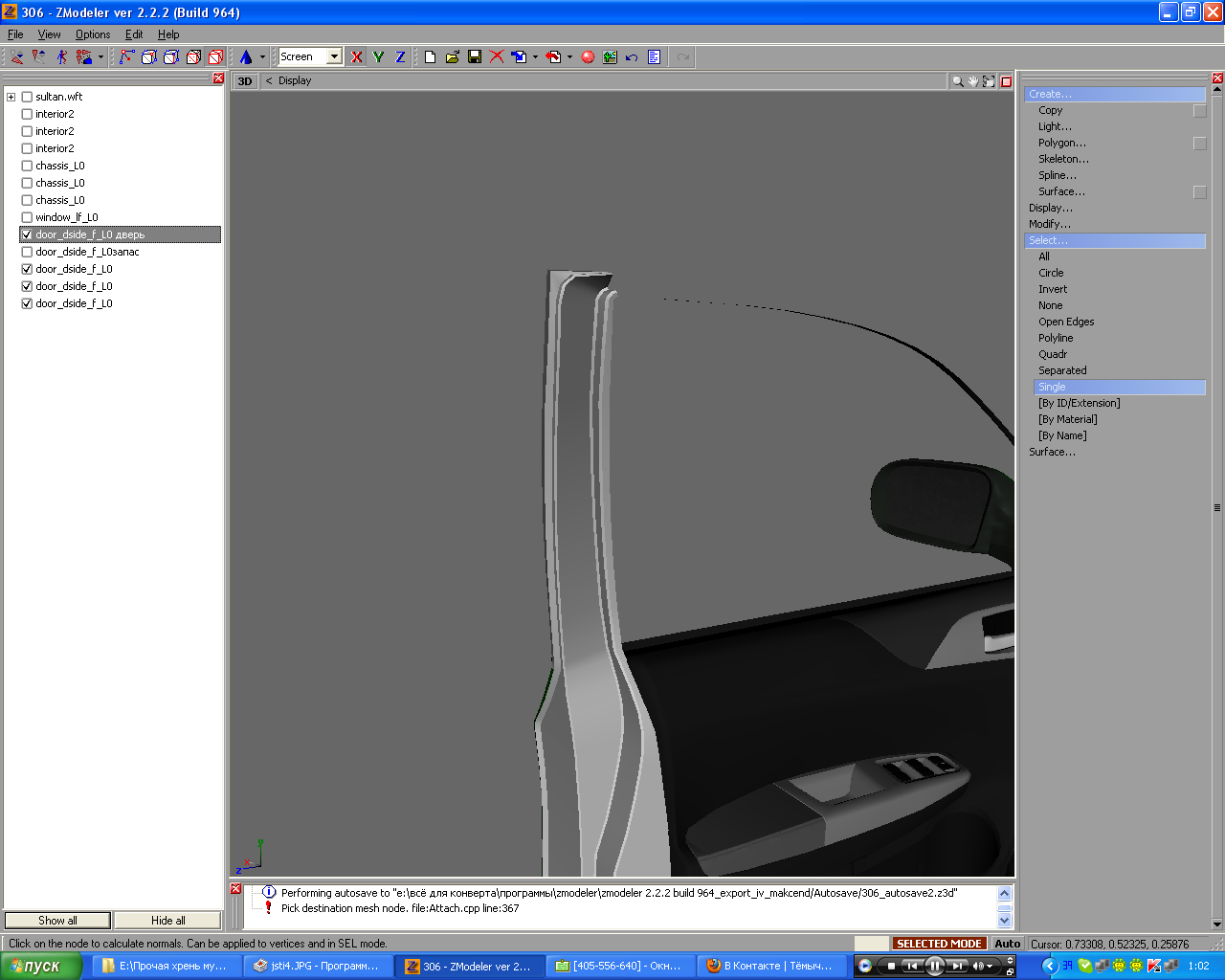Toggle the option box next to Surface... under Create
The height and width of the screenshot is (980, 1225).
tap(1199, 192)
